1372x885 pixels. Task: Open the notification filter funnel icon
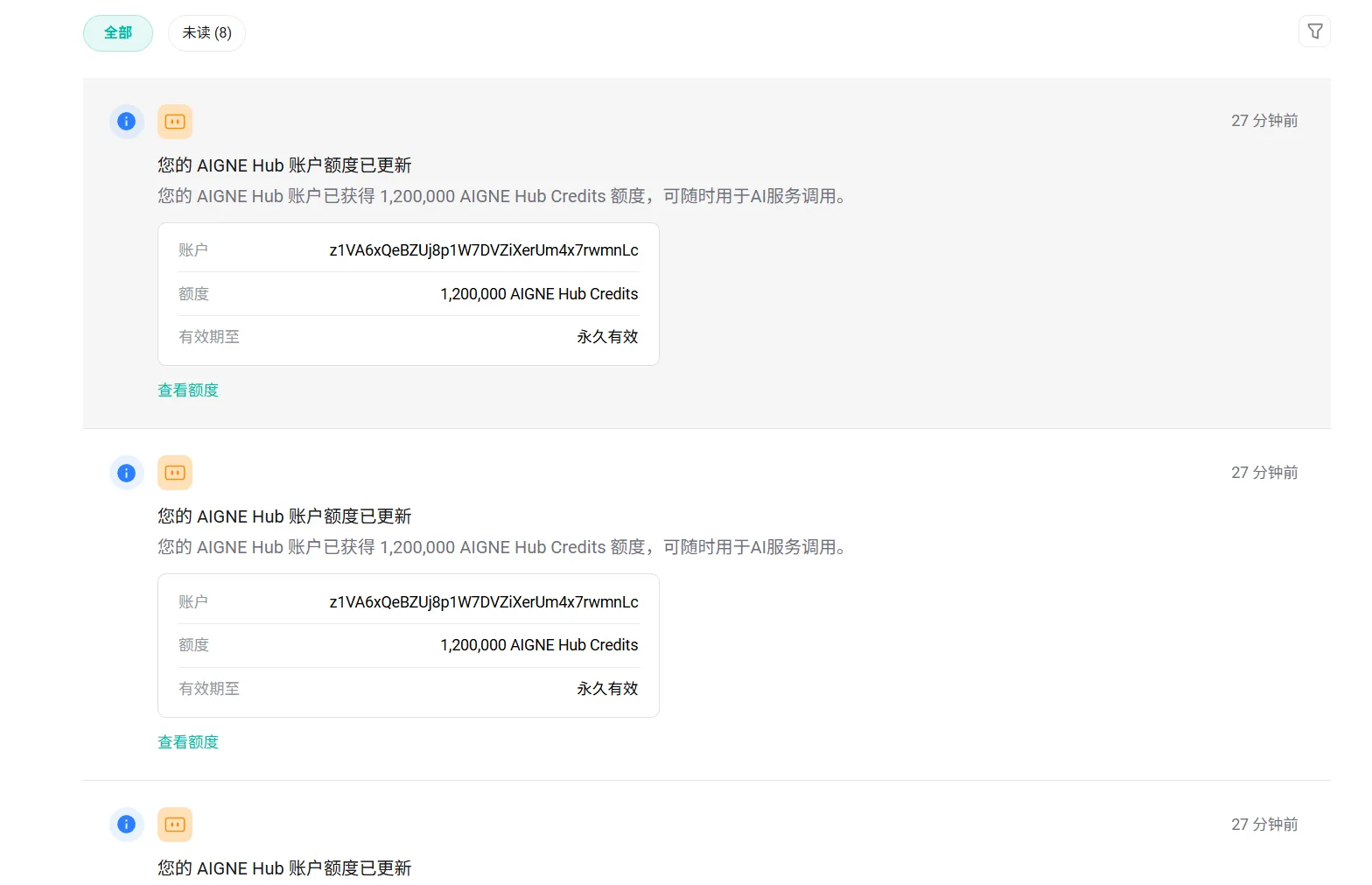click(x=1314, y=32)
